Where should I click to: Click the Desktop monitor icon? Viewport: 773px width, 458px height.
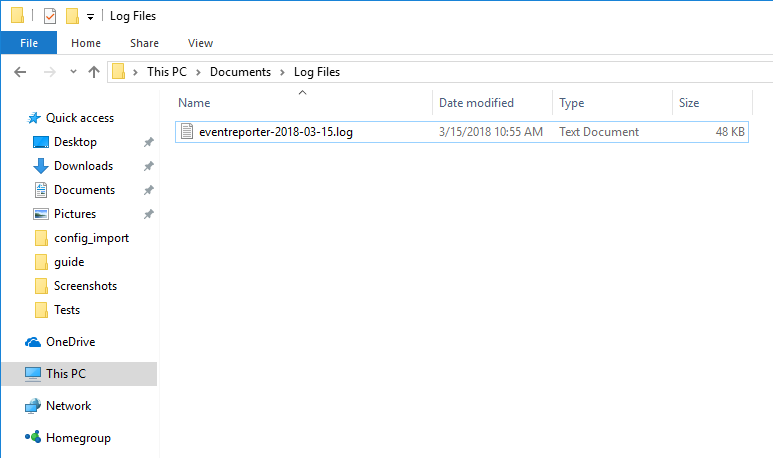[41, 142]
